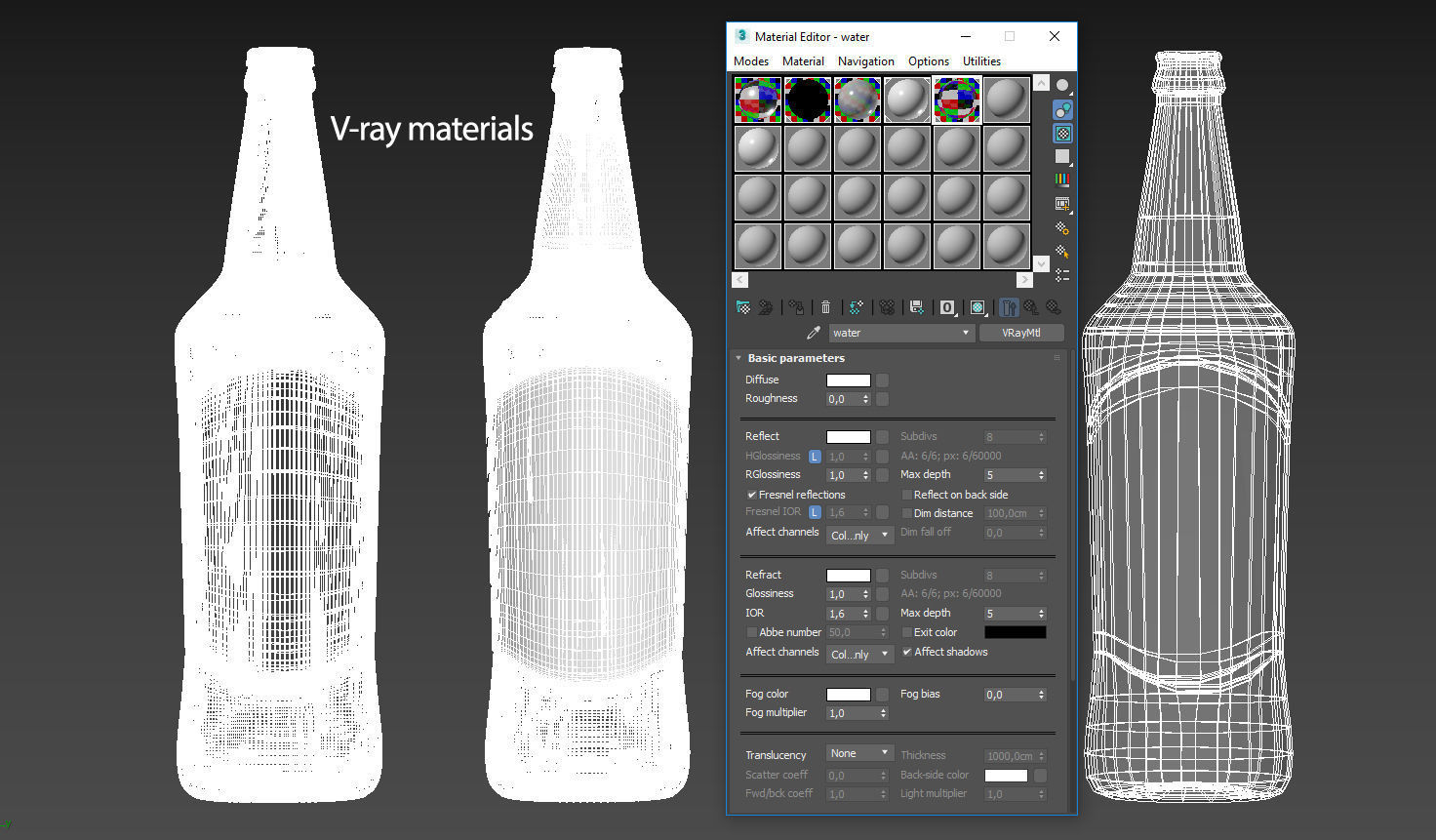Click sample slots scroll right arrow
This screenshot has width=1436, height=840.
point(1024,280)
